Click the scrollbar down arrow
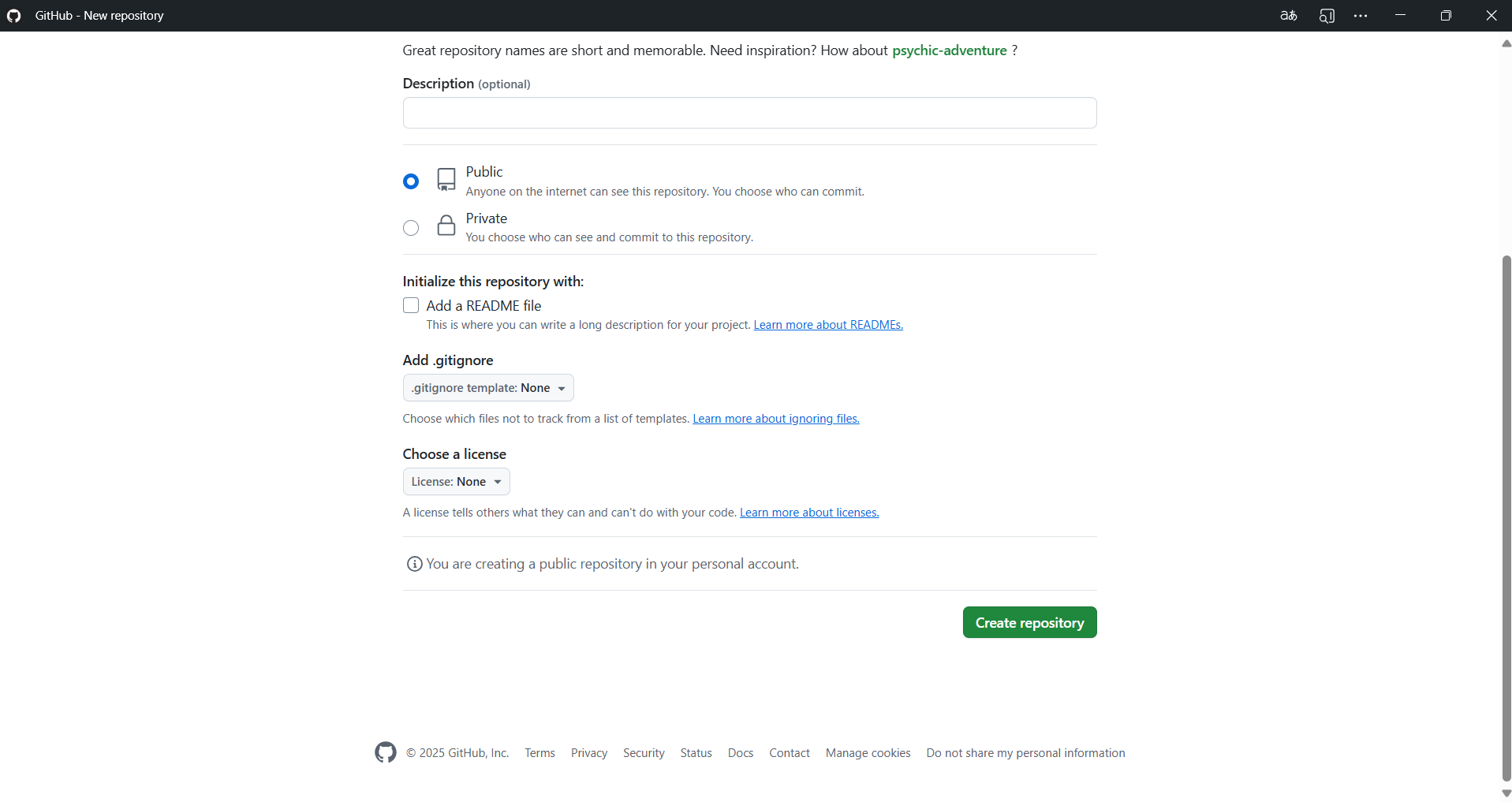Viewport: 1512px width, 802px height. pos(1506,793)
